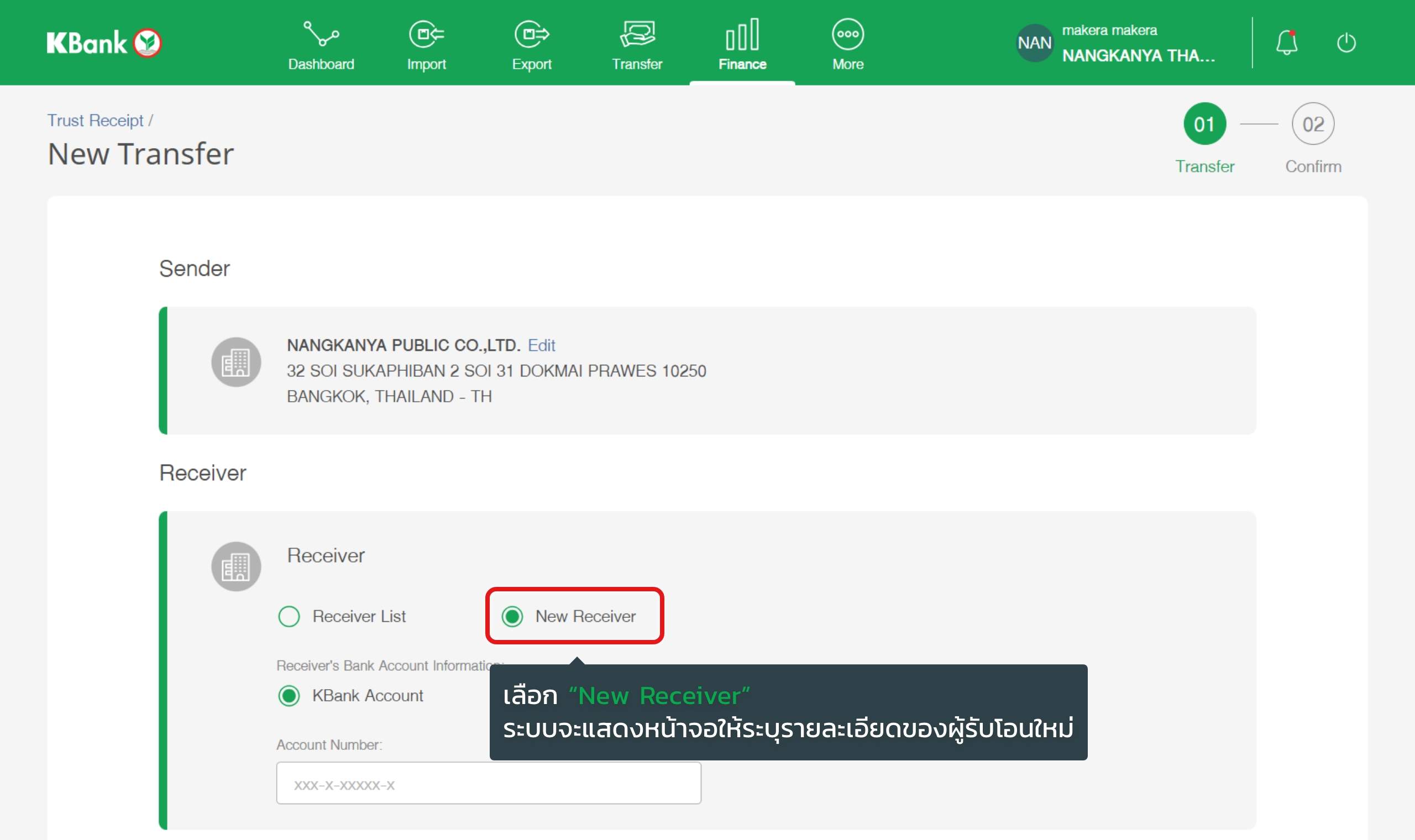Click step 02 Confirm indicator
The image size is (1415, 840).
[1313, 124]
